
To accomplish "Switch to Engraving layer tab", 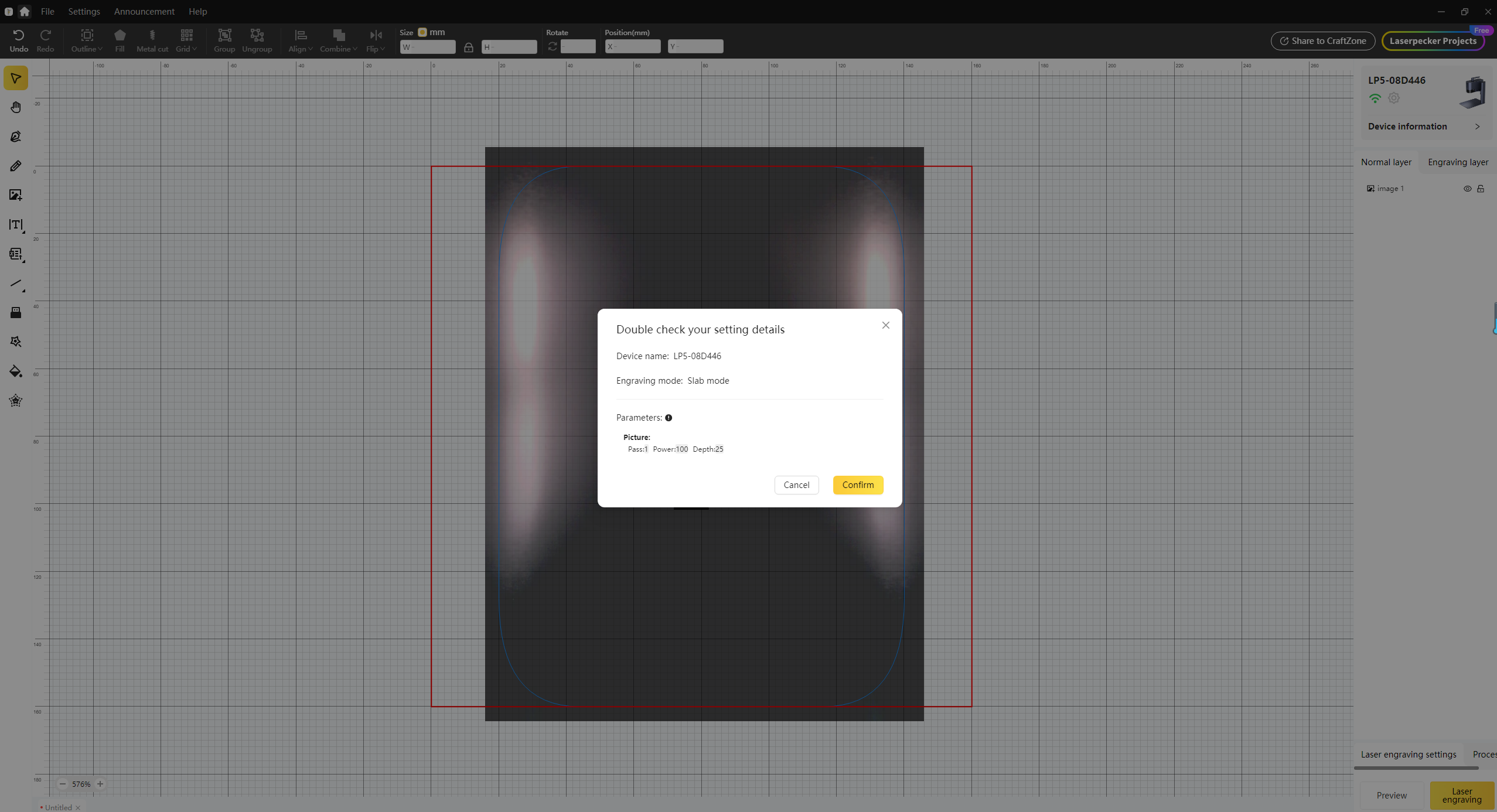I will pos(1458,162).
